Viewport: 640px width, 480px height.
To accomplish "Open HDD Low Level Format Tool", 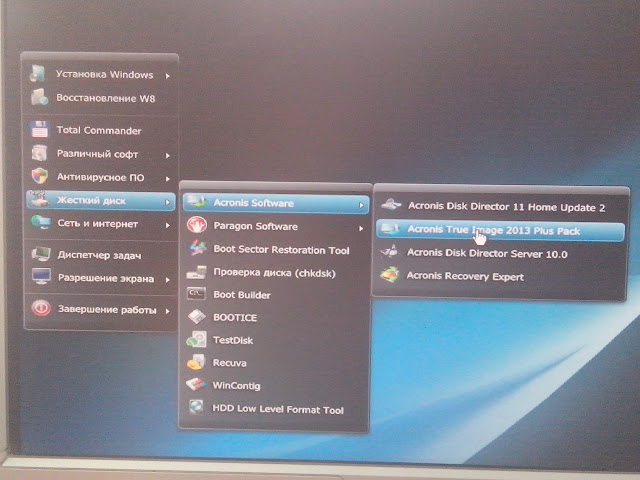I will pos(276,409).
